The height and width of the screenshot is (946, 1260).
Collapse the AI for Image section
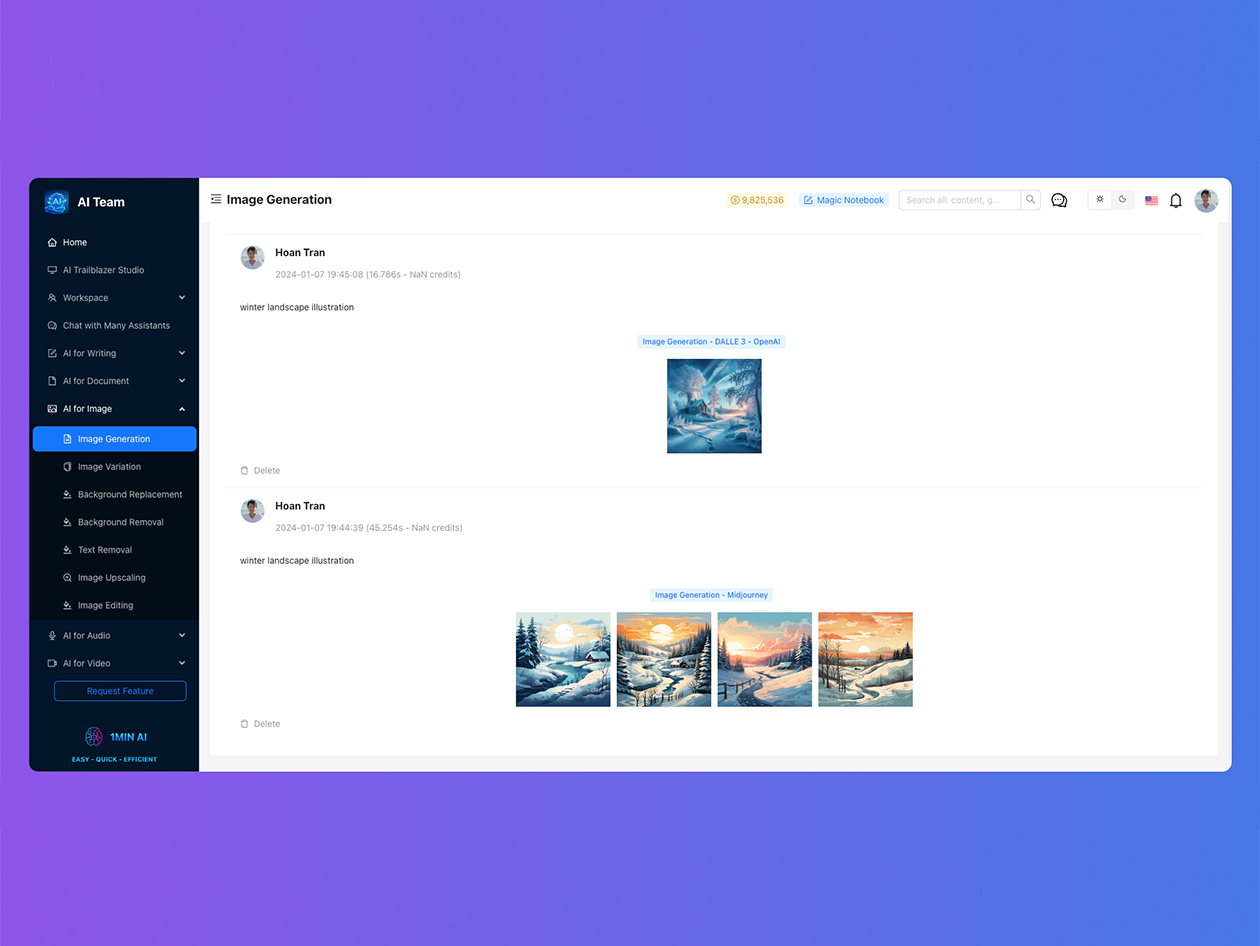(x=115, y=408)
